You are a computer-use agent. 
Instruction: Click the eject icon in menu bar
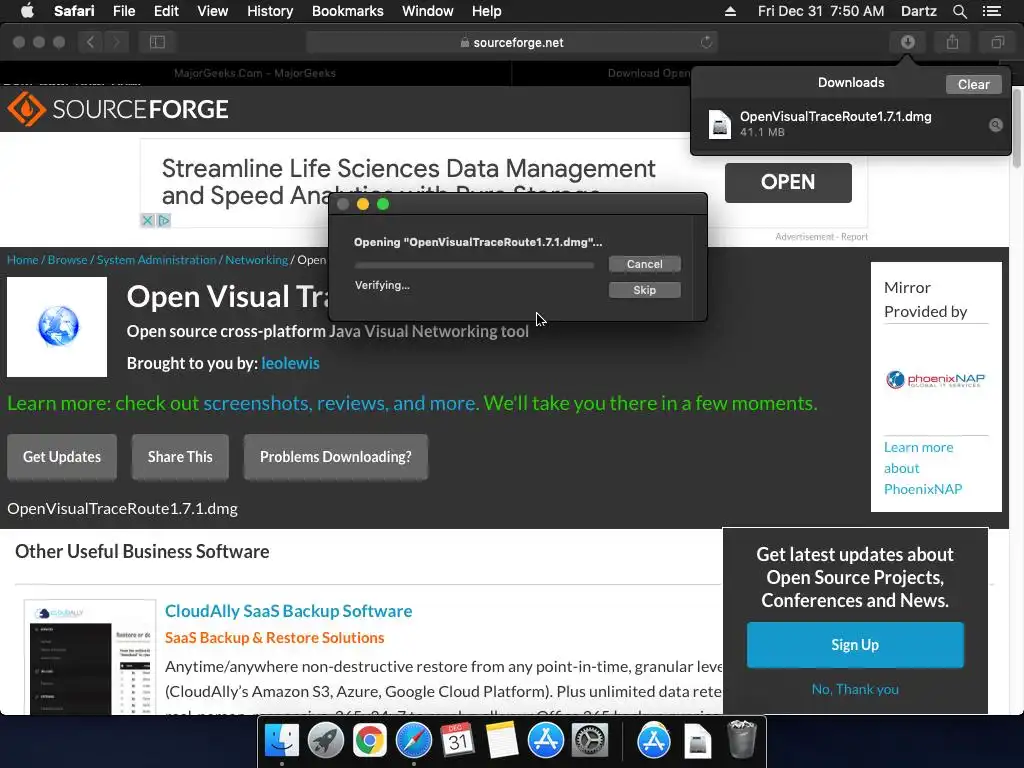(x=730, y=11)
